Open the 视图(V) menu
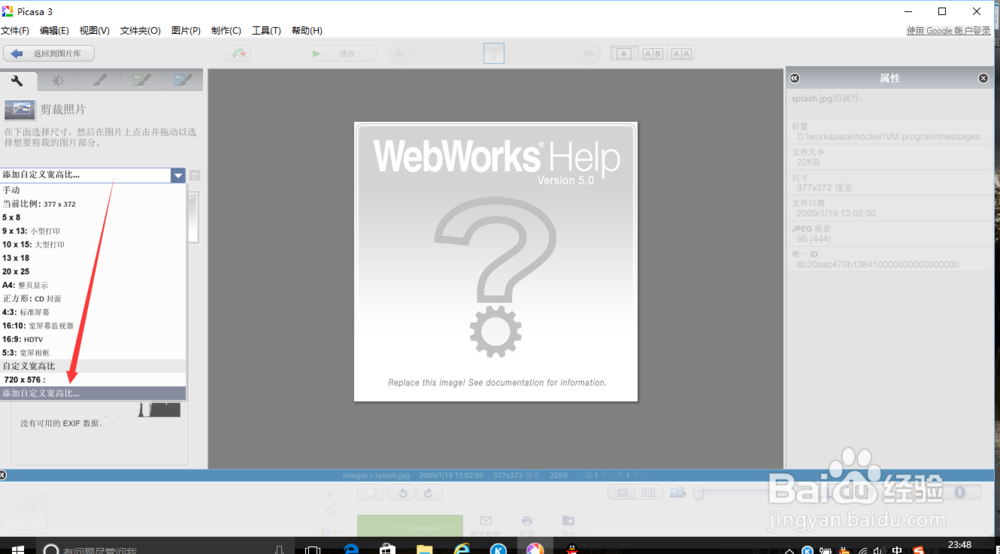Image resolution: width=1000 pixels, height=554 pixels. (x=94, y=31)
